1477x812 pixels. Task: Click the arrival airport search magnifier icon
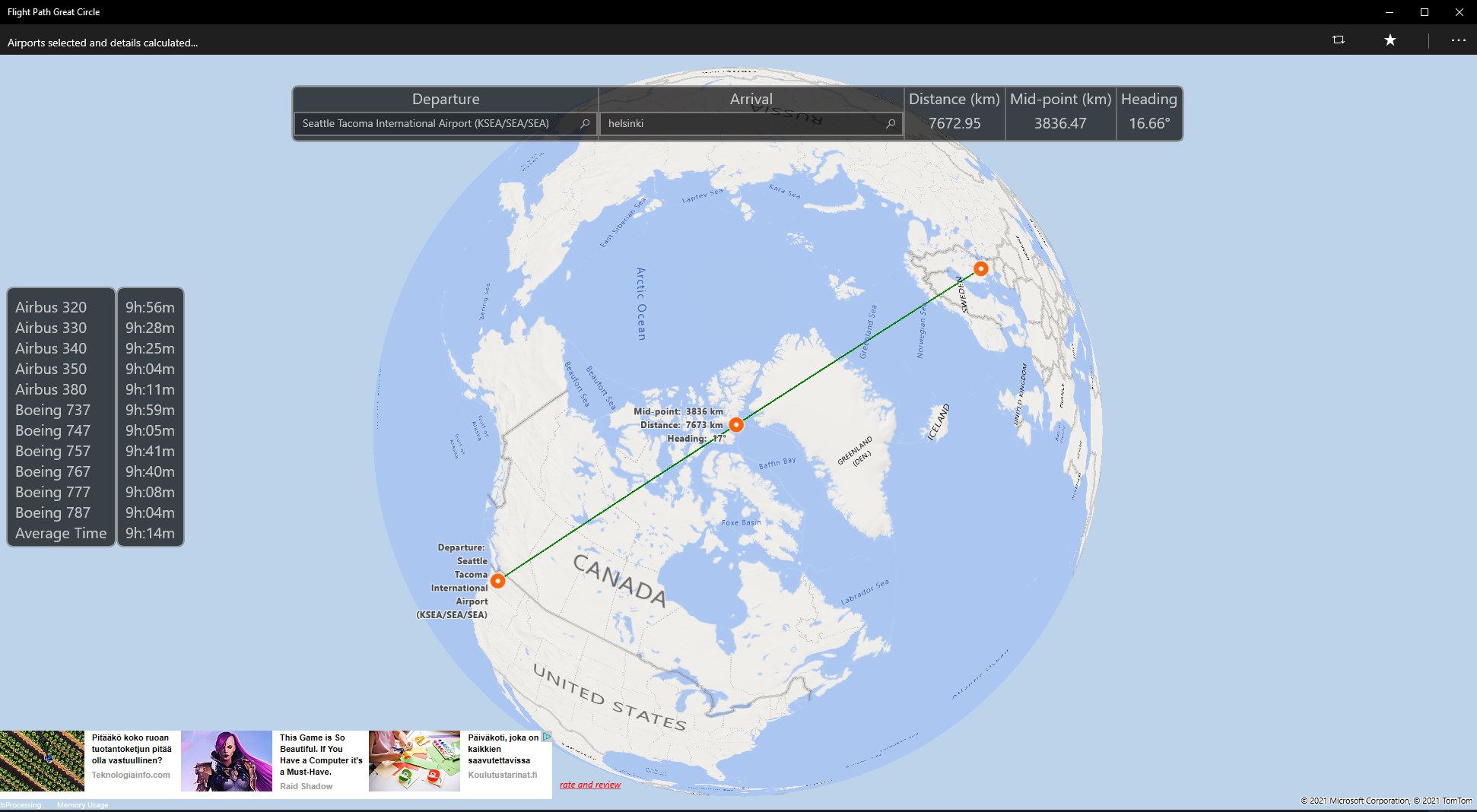tap(891, 123)
